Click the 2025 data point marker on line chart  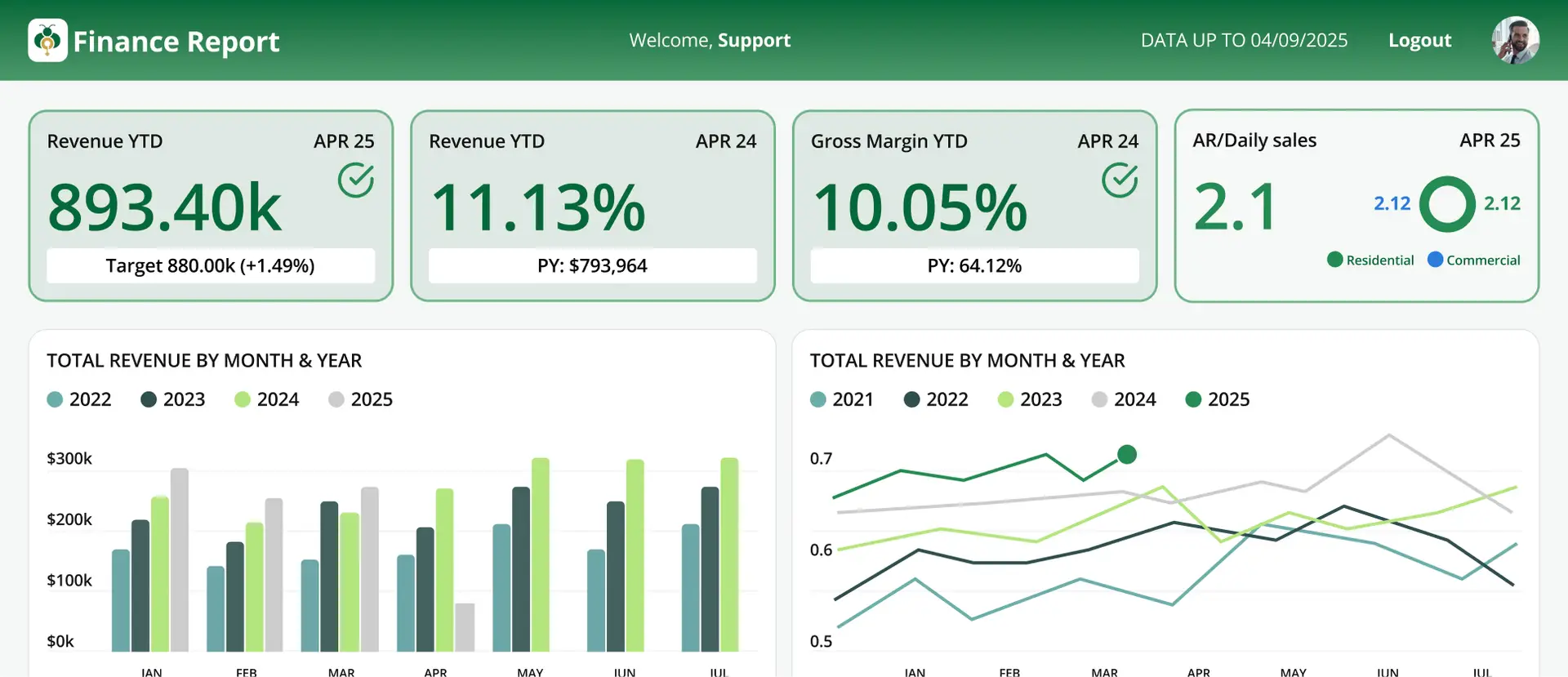point(1127,455)
